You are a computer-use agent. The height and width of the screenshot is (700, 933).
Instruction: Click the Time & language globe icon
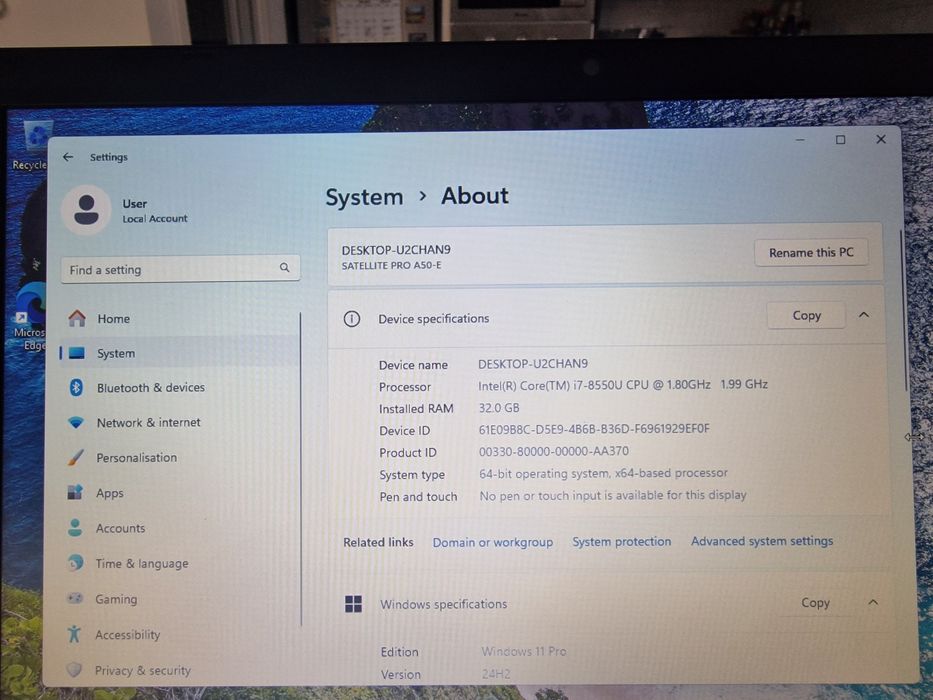[75, 562]
